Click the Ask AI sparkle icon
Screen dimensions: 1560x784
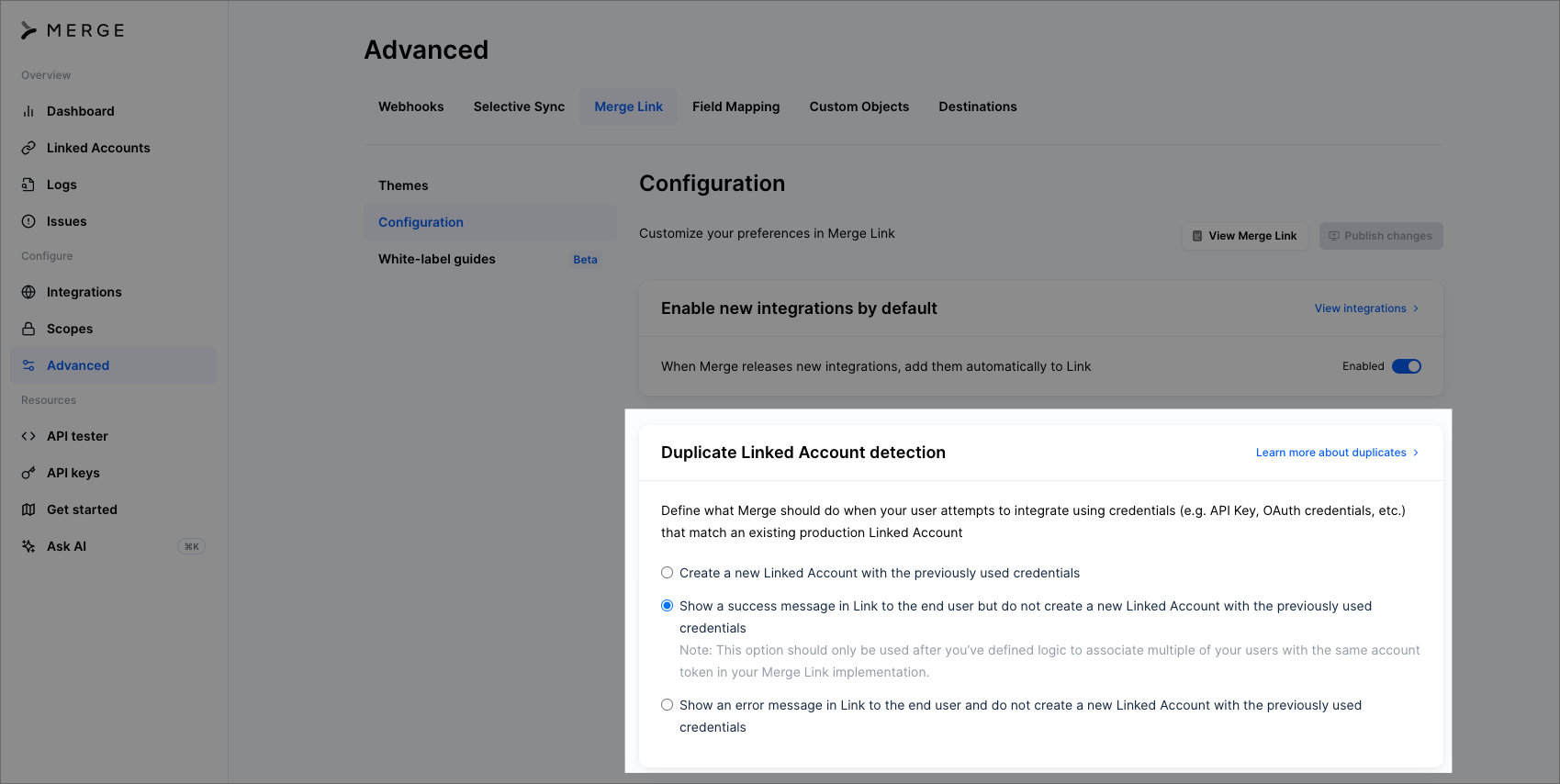pyautogui.click(x=28, y=546)
